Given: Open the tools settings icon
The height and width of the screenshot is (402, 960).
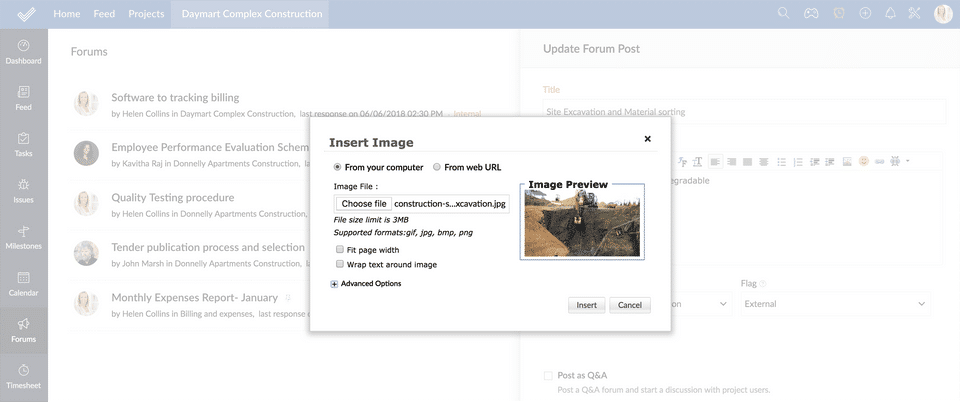Looking at the screenshot, I should 914,14.
